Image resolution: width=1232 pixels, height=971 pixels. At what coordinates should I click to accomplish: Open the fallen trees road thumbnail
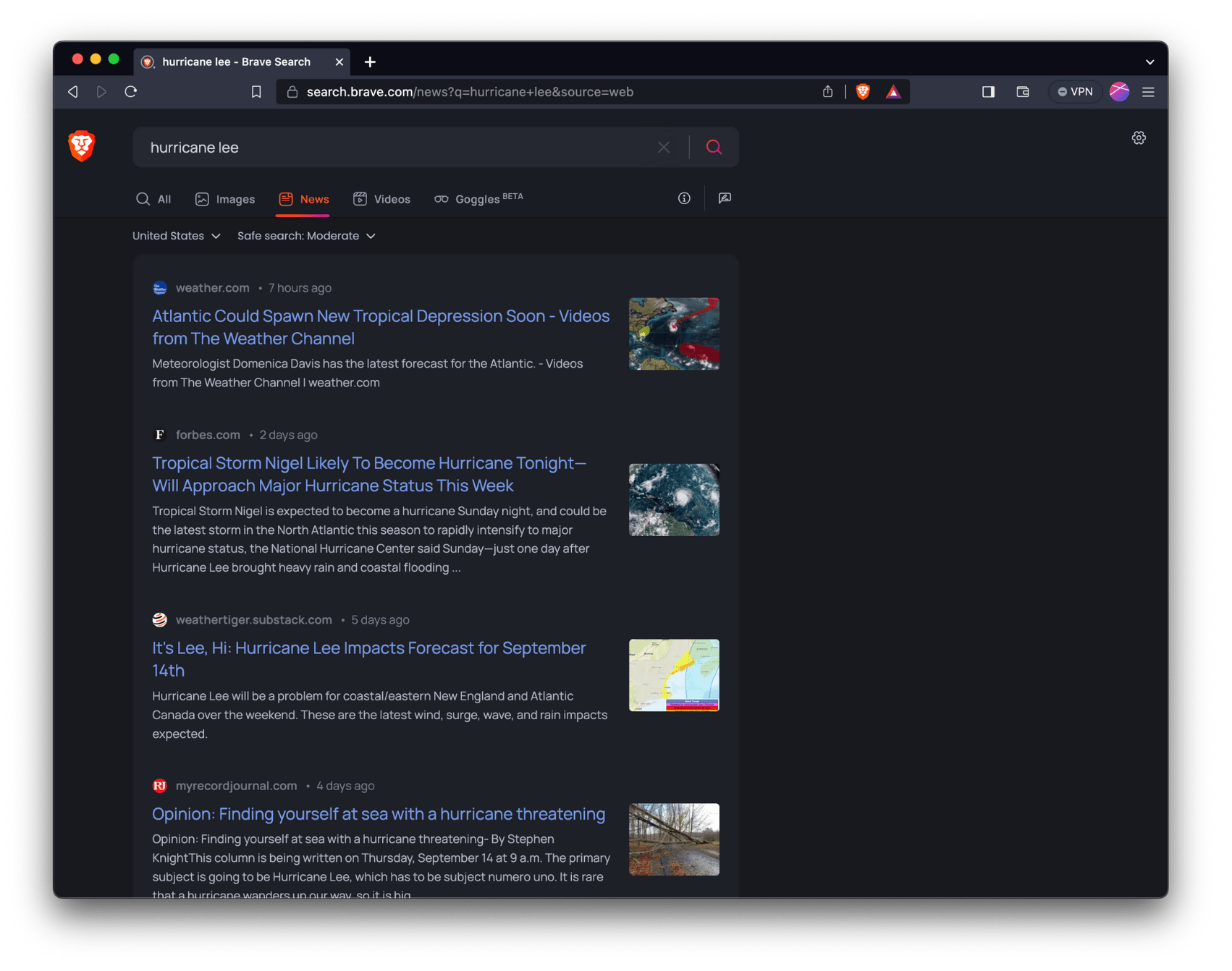(x=674, y=839)
